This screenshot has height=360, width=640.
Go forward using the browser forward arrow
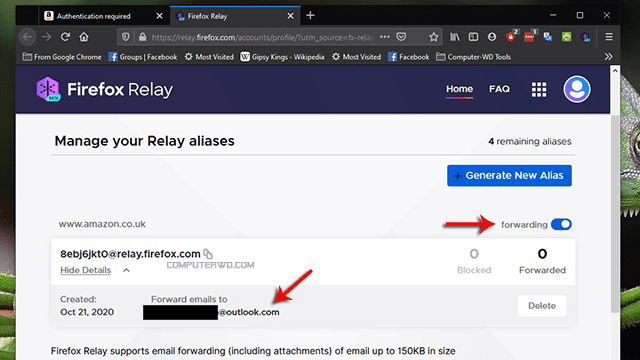(46, 37)
